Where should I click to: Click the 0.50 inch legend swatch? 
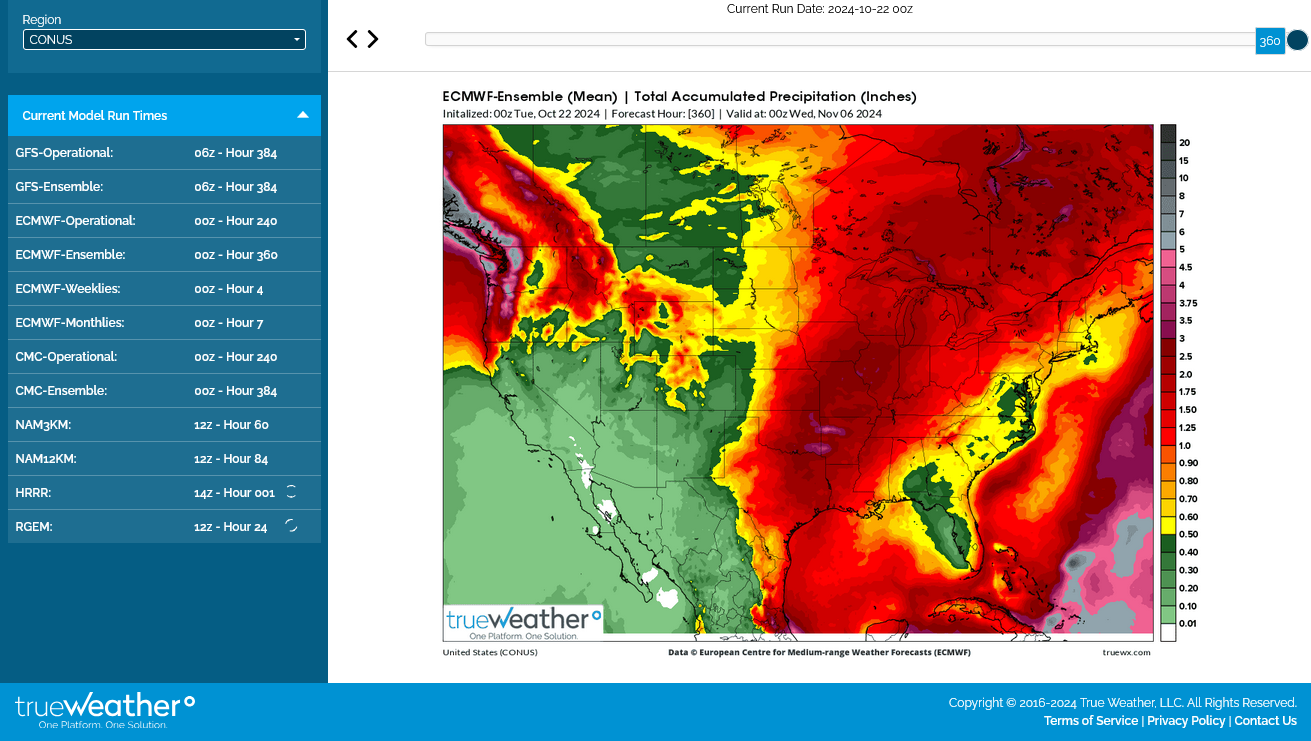[x=1168, y=526]
